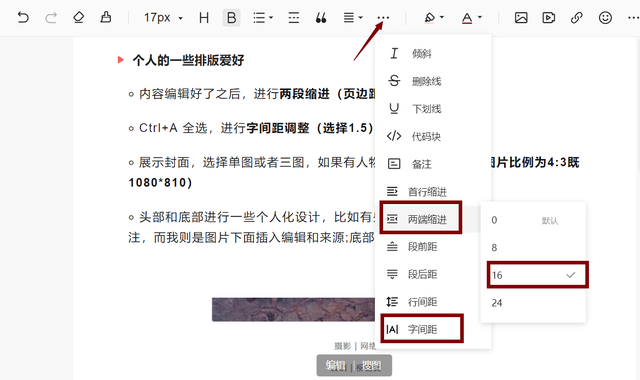Click the format painter brush icon
Screen dimensions: 640x380
coord(106,18)
